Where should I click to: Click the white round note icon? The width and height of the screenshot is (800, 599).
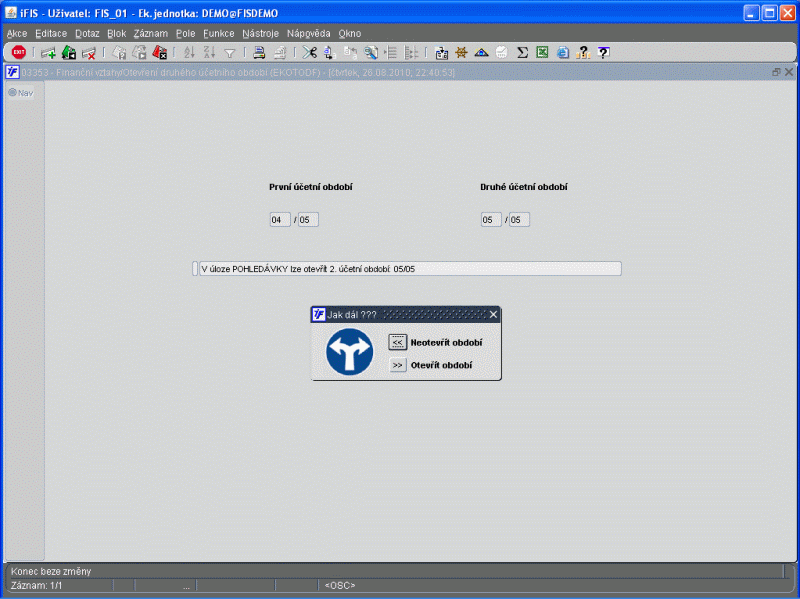click(502, 53)
